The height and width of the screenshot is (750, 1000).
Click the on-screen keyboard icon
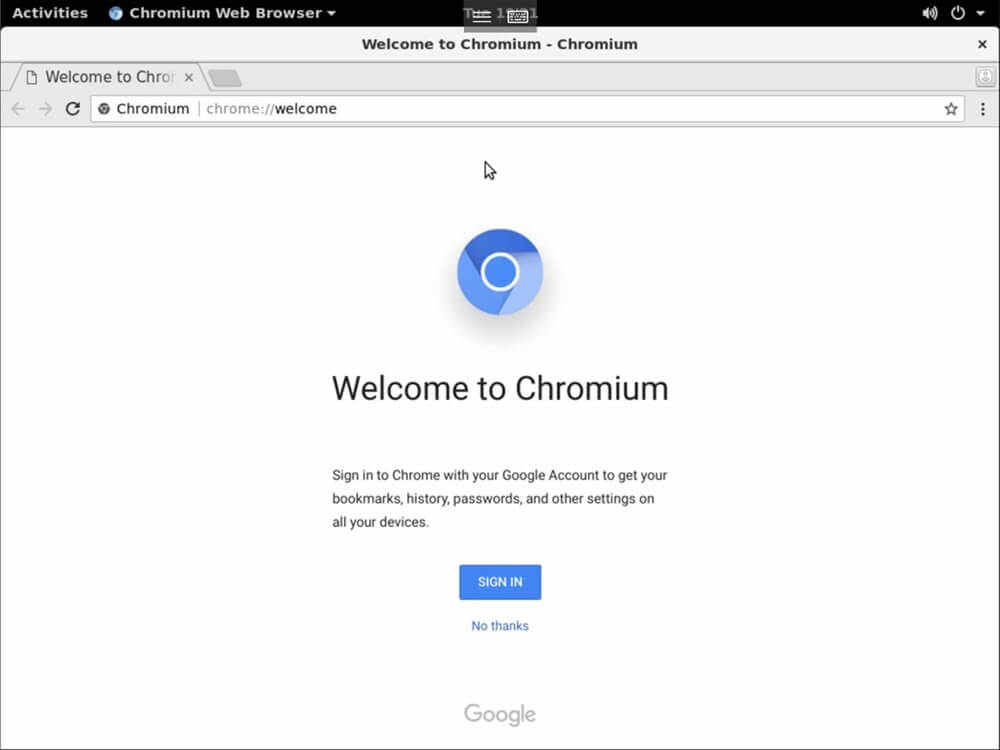tap(518, 16)
